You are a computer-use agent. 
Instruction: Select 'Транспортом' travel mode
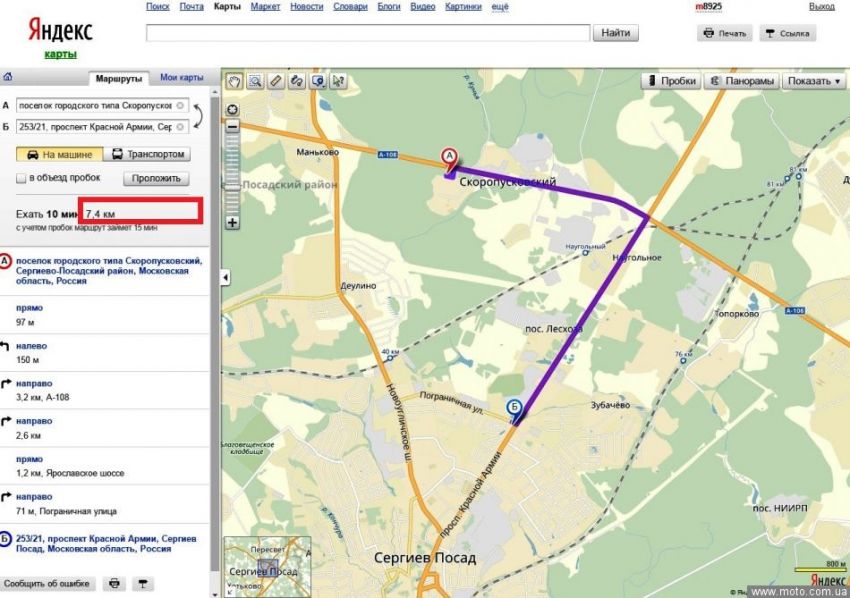point(147,155)
